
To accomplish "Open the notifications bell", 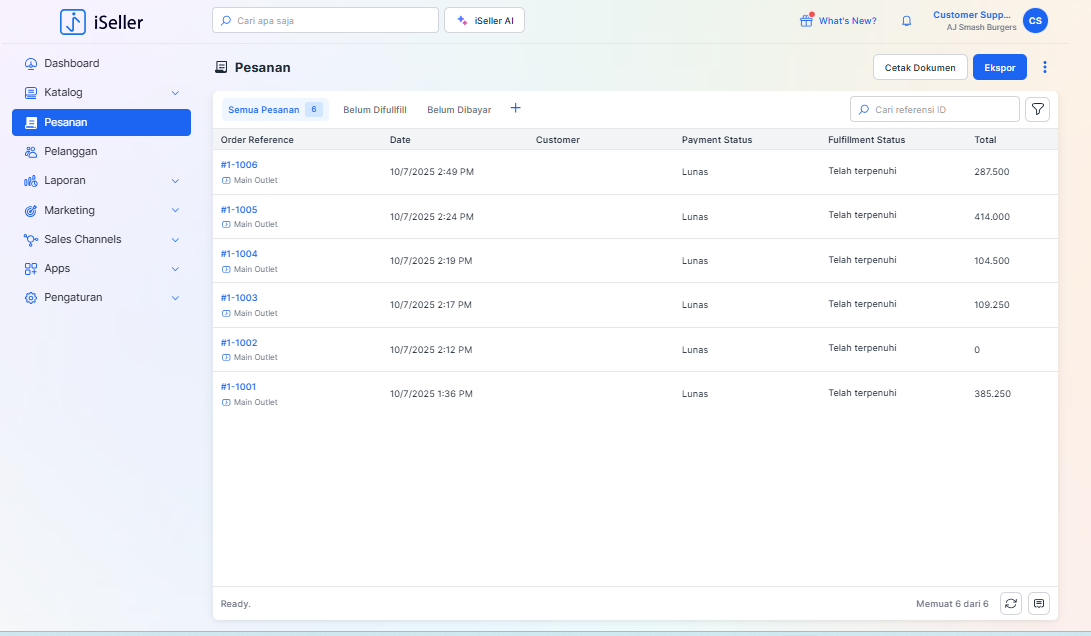I will tap(907, 21).
